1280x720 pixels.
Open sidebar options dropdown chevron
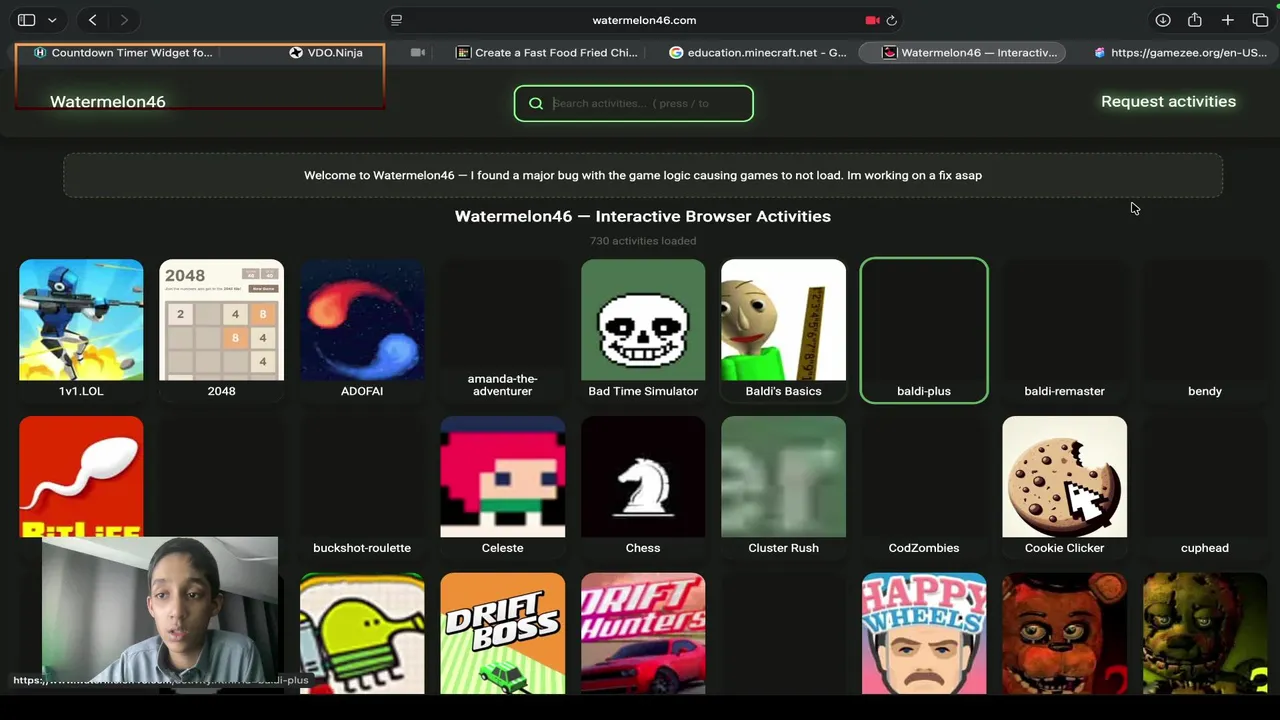point(52,20)
